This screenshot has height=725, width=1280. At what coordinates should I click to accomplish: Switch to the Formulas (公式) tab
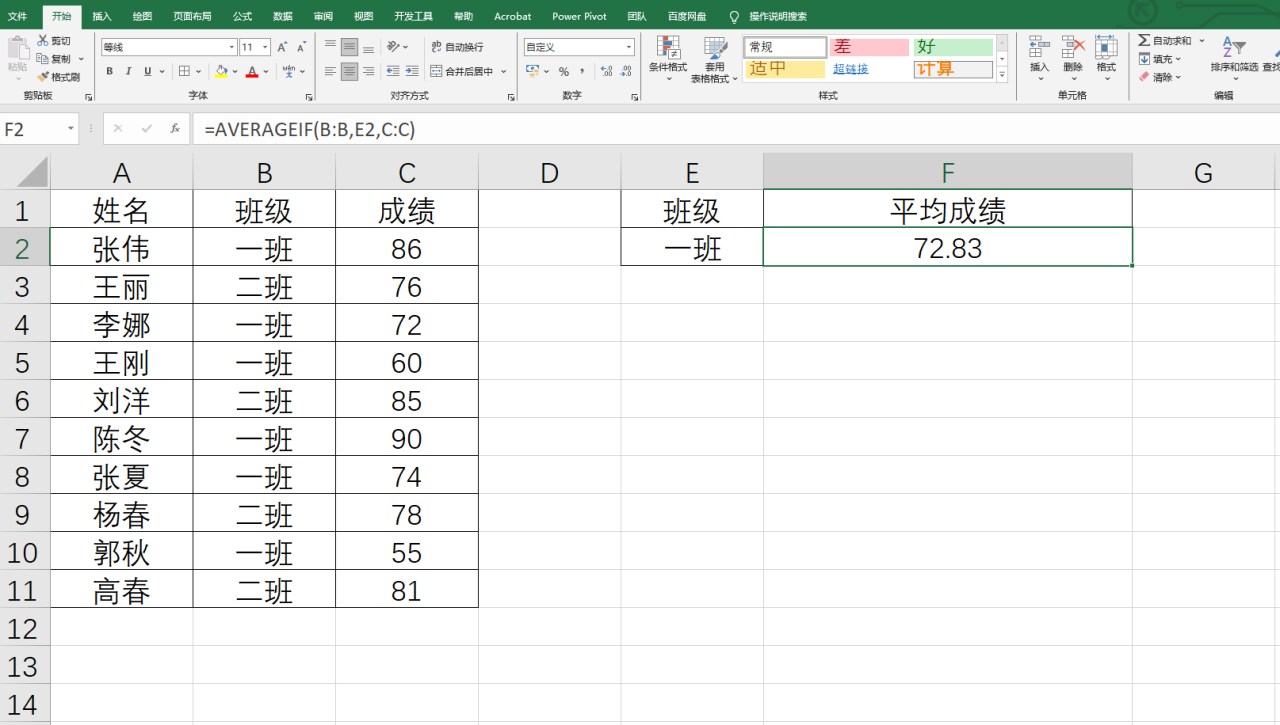click(x=242, y=16)
